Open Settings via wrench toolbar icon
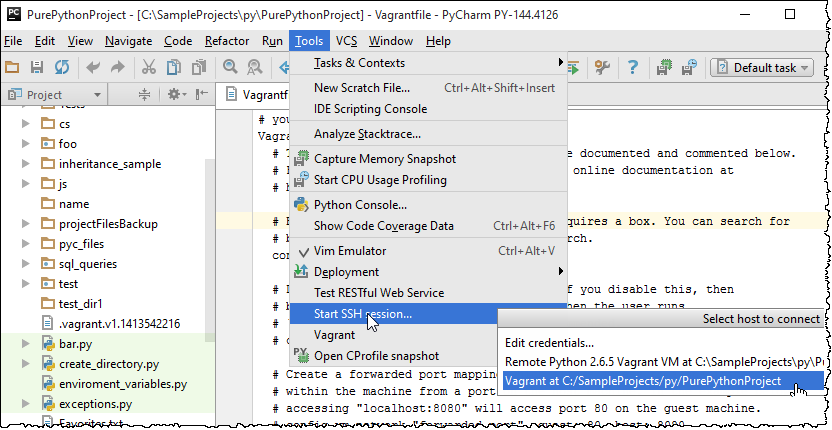 point(602,67)
